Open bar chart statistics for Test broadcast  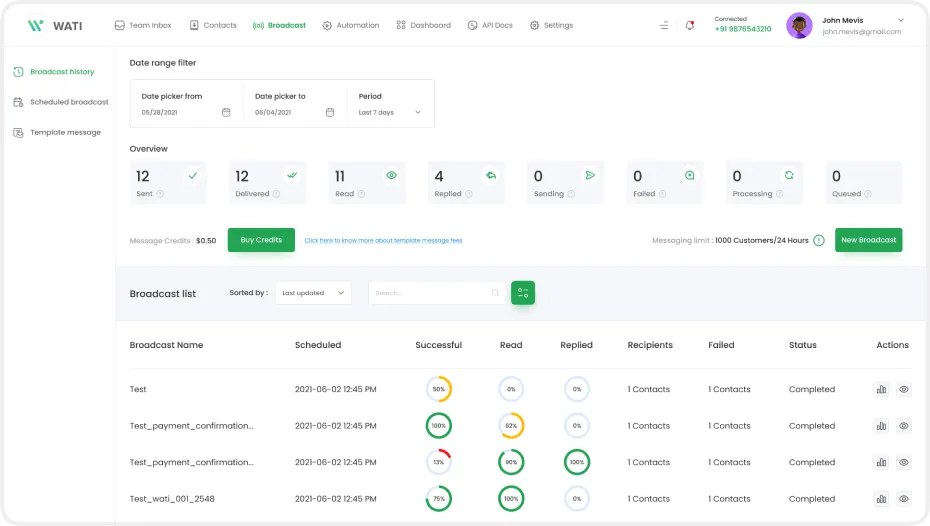881,389
